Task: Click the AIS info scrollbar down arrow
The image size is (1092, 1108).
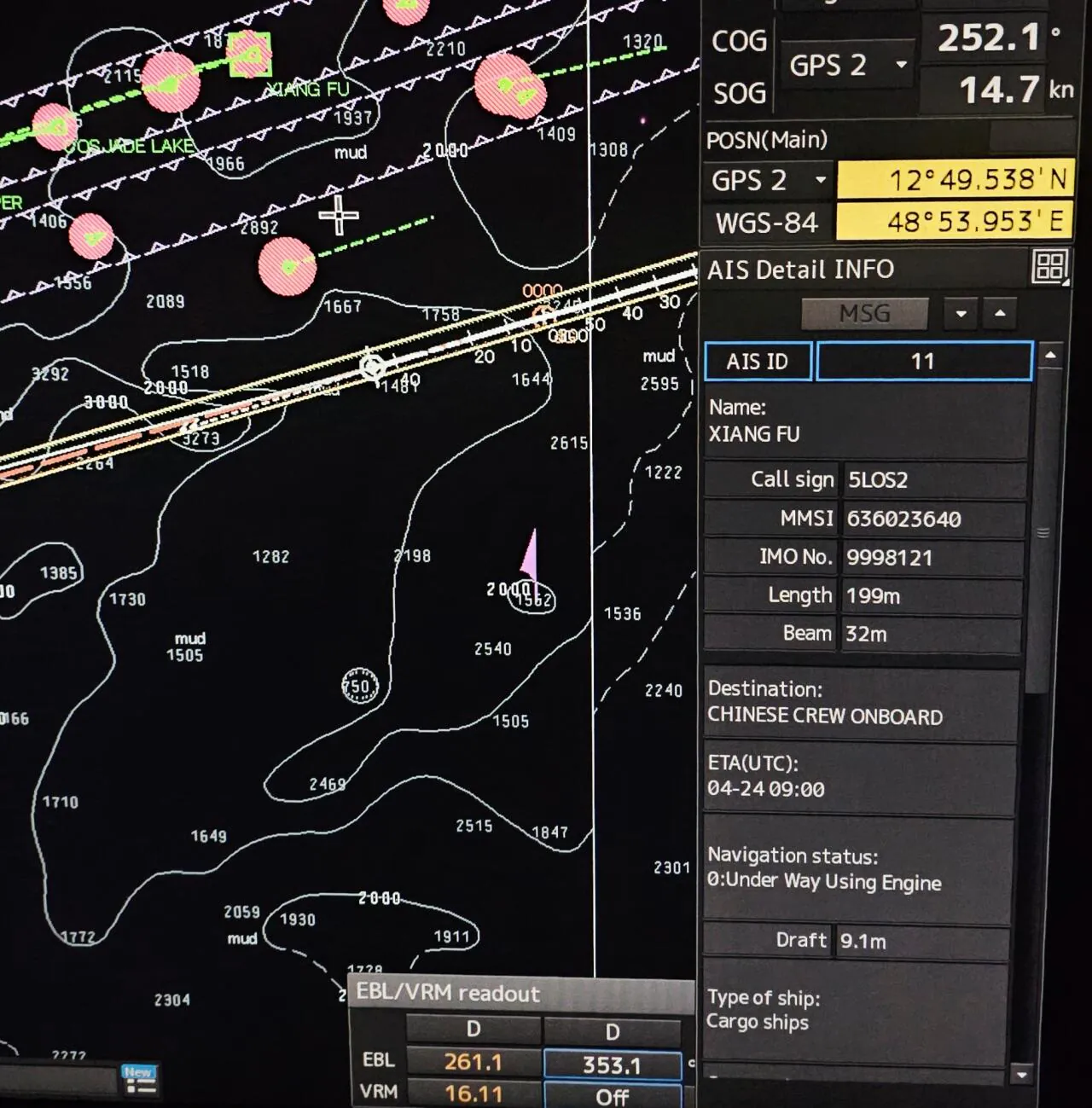Action: pyautogui.click(x=1022, y=1074)
